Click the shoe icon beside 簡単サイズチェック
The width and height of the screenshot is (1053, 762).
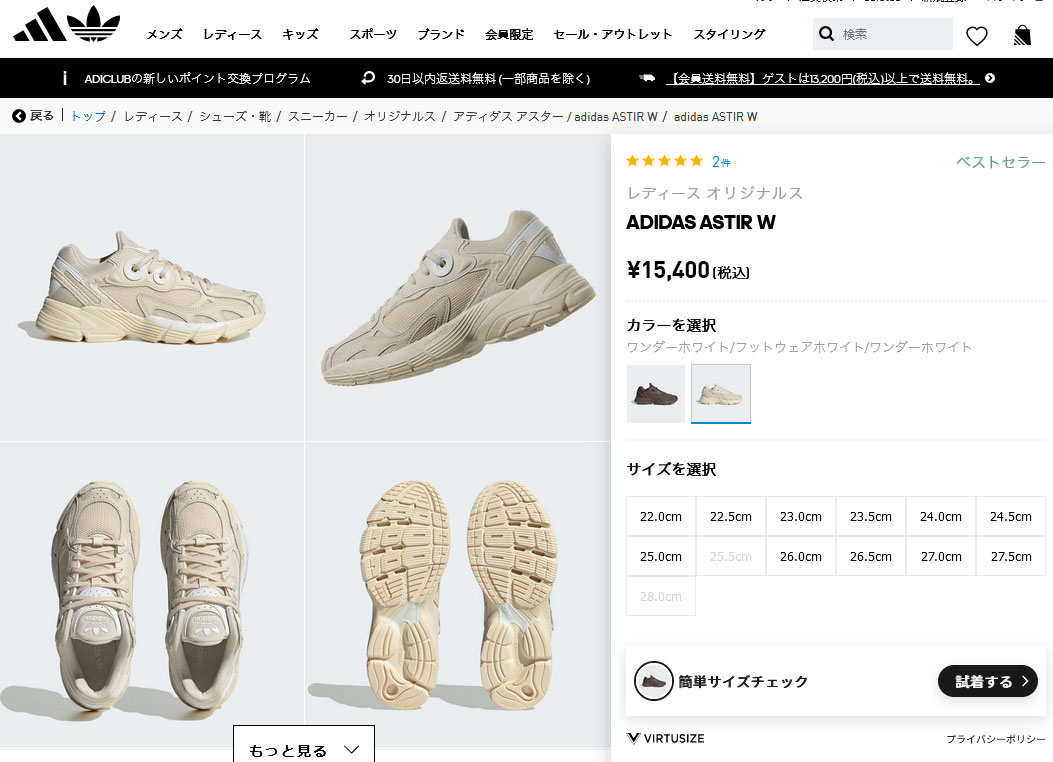coord(655,681)
